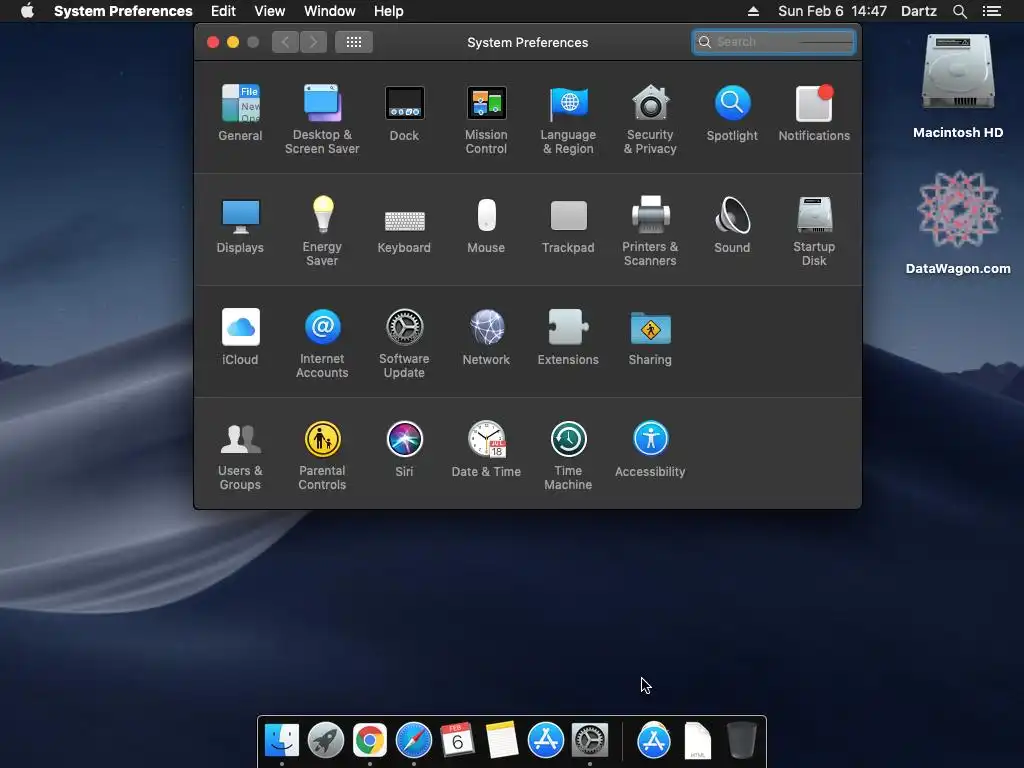The image size is (1024, 768).
Task: Open the Dock preference pane
Action: (404, 112)
